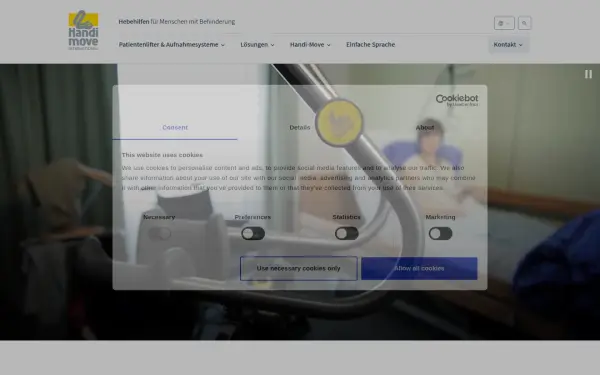Click Allow all cookies
The height and width of the screenshot is (375, 600).
(x=419, y=268)
